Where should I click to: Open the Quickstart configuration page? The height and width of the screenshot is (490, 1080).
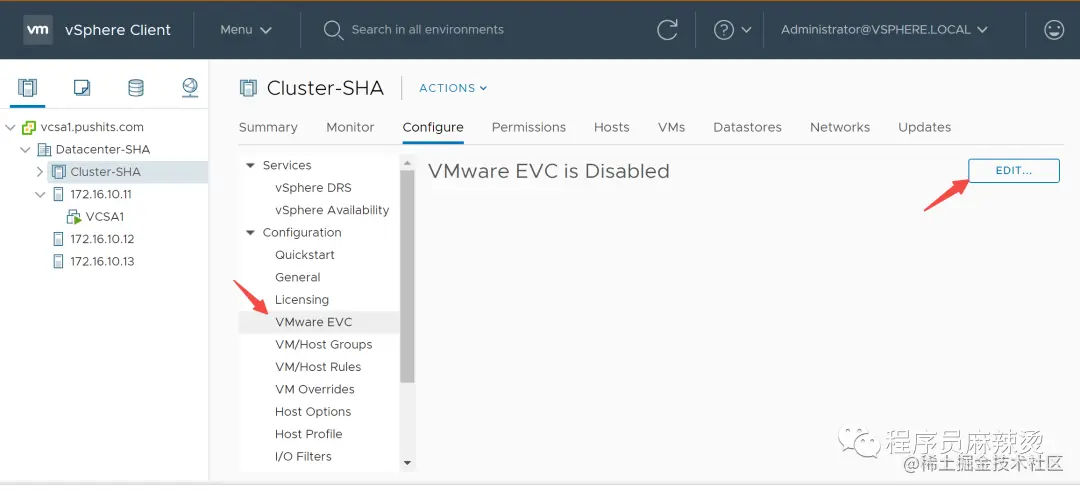(304, 255)
